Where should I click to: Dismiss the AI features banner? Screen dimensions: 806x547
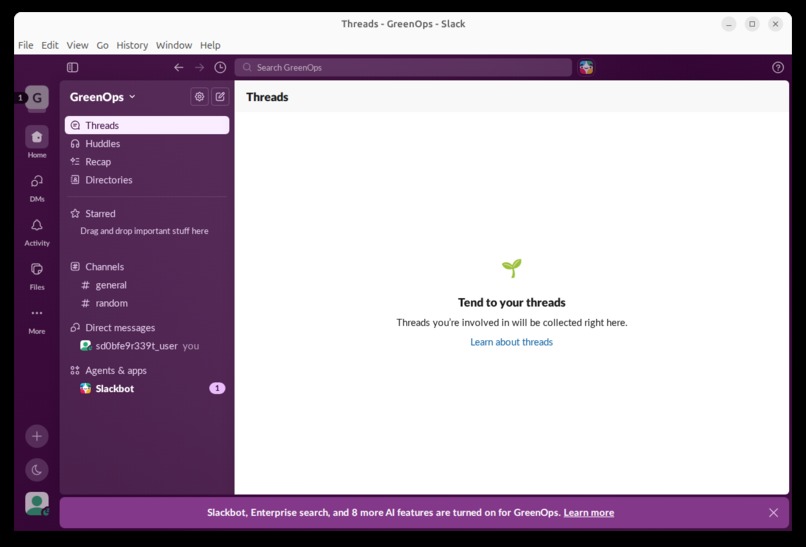click(x=773, y=513)
